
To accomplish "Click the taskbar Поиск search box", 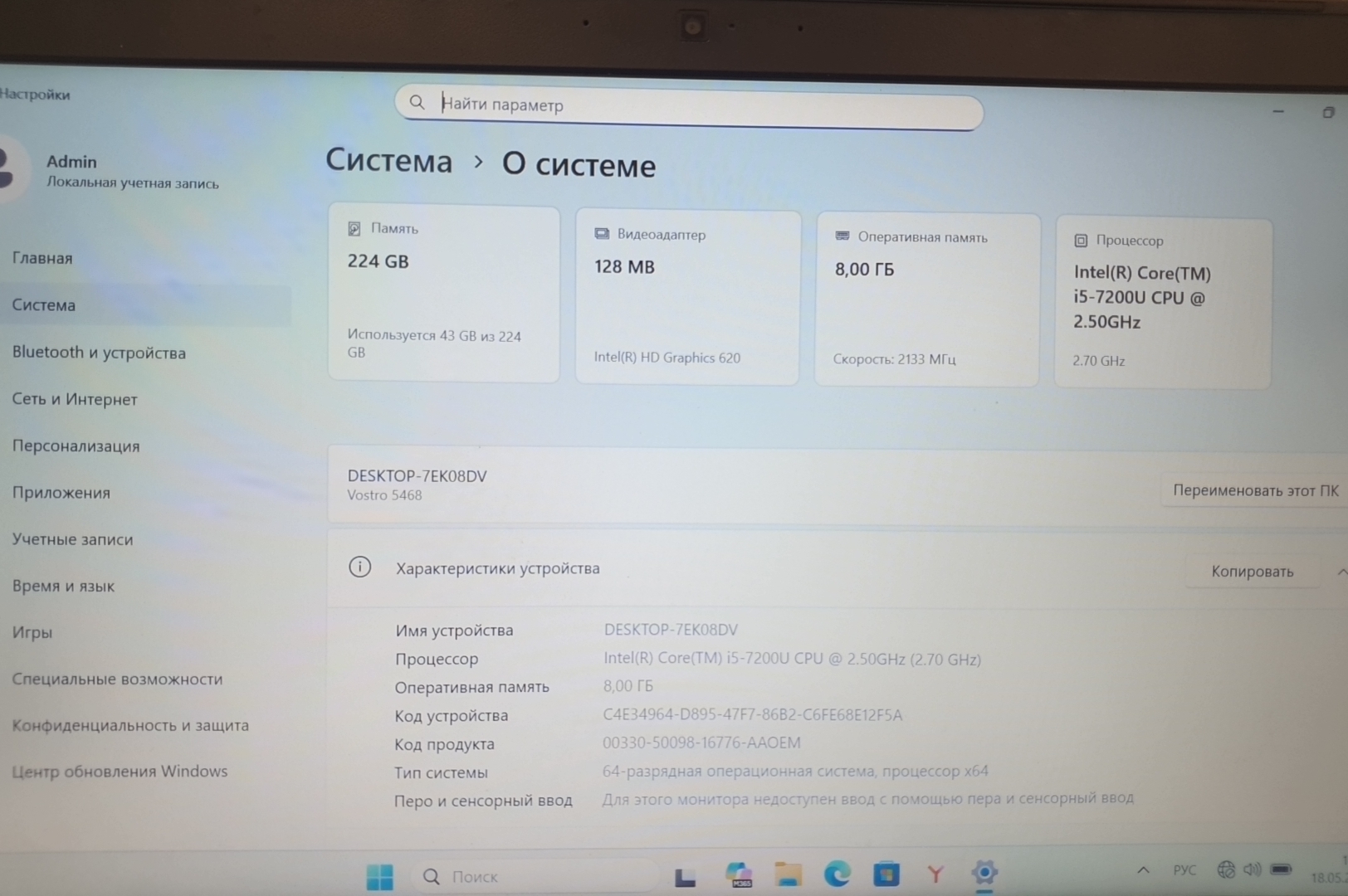I will (x=536, y=877).
